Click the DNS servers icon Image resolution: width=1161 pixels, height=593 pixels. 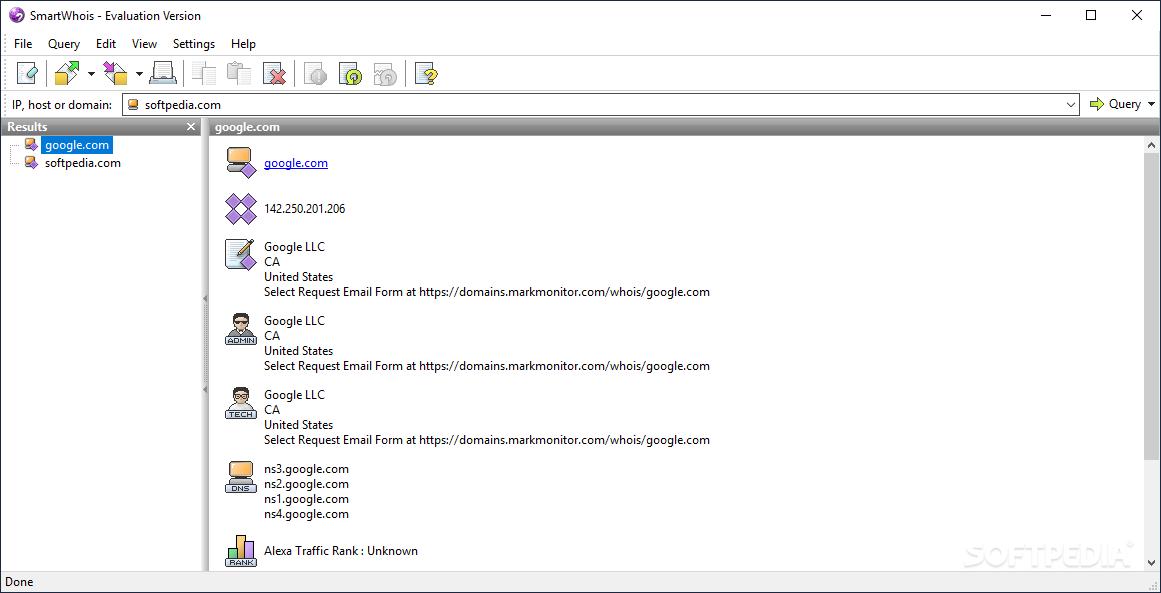click(241, 478)
